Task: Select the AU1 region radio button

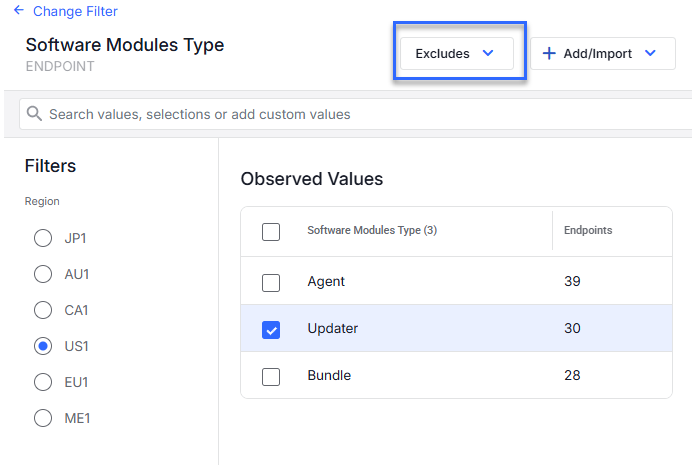Action: (43, 274)
